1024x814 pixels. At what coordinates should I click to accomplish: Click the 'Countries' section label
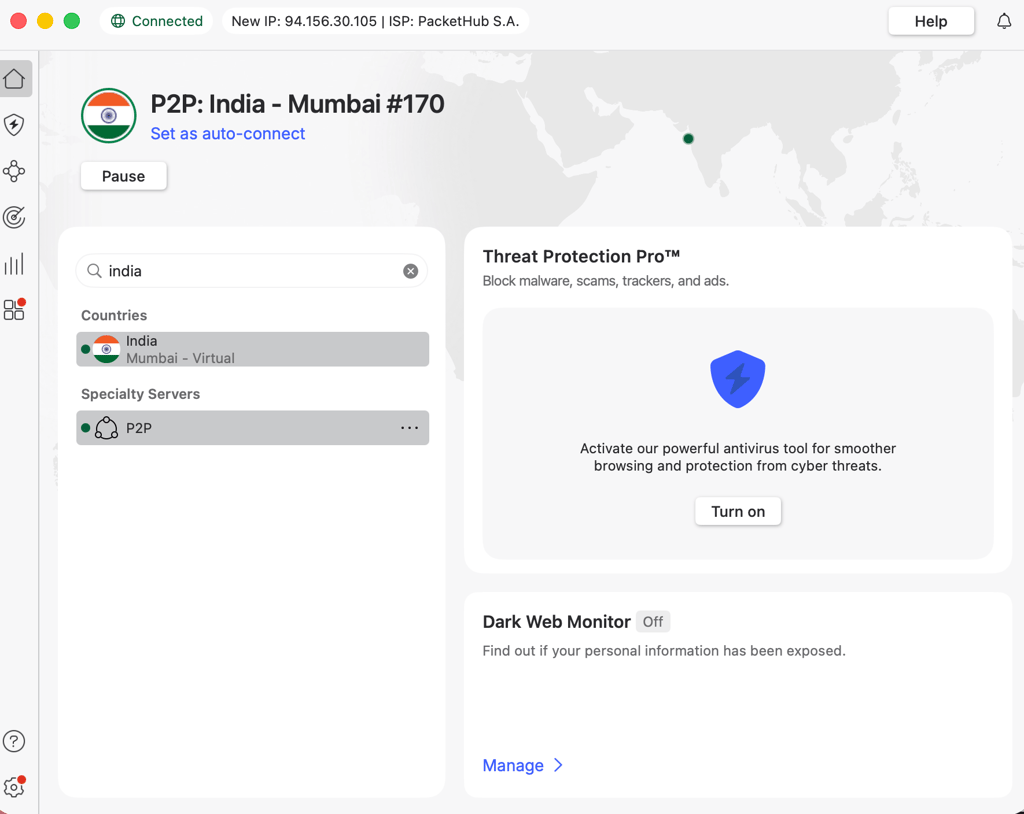tap(114, 316)
